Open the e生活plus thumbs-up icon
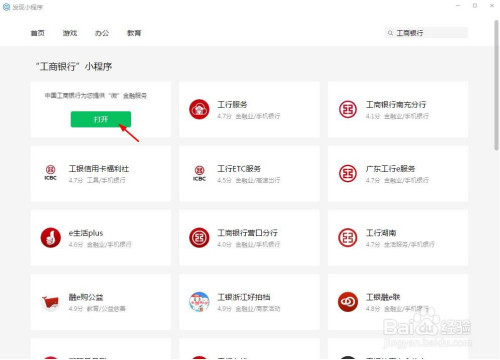Viewport: 500px width, 360px height. point(51,238)
